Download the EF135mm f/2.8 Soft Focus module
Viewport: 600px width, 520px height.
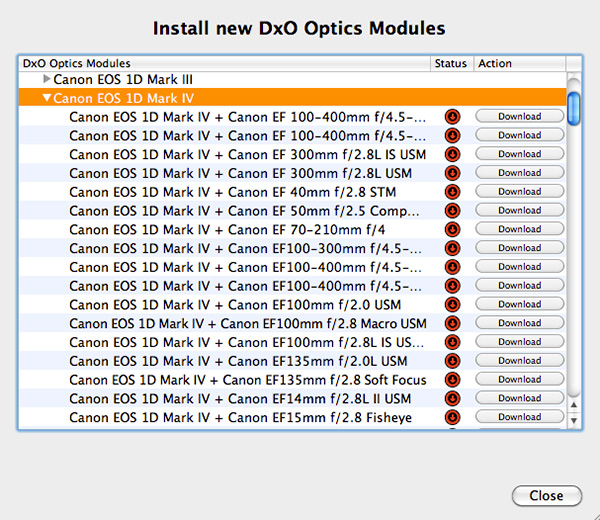[x=520, y=379]
